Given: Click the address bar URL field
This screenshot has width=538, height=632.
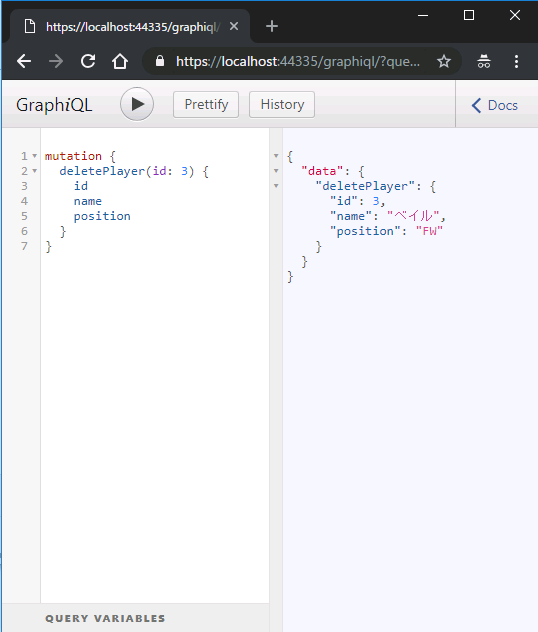Looking at the screenshot, I should 298,61.
